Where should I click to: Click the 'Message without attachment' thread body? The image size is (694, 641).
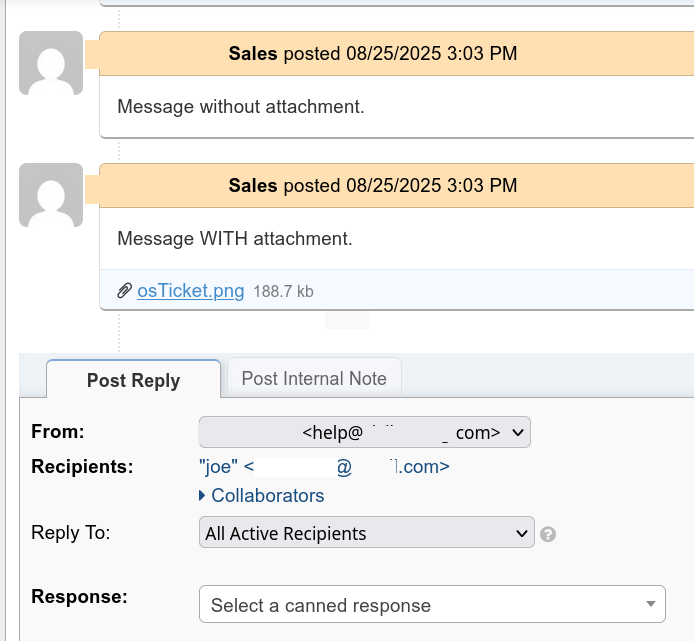tap(397, 107)
